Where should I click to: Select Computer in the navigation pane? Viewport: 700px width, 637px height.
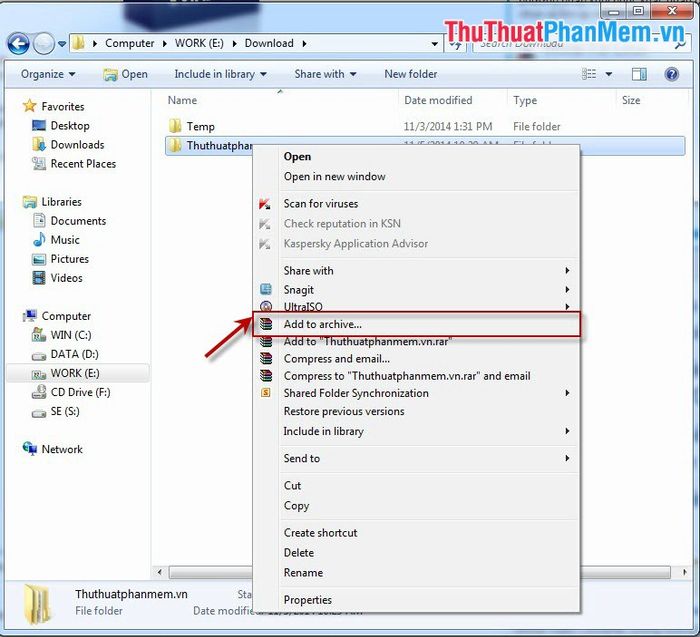coord(66,316)
